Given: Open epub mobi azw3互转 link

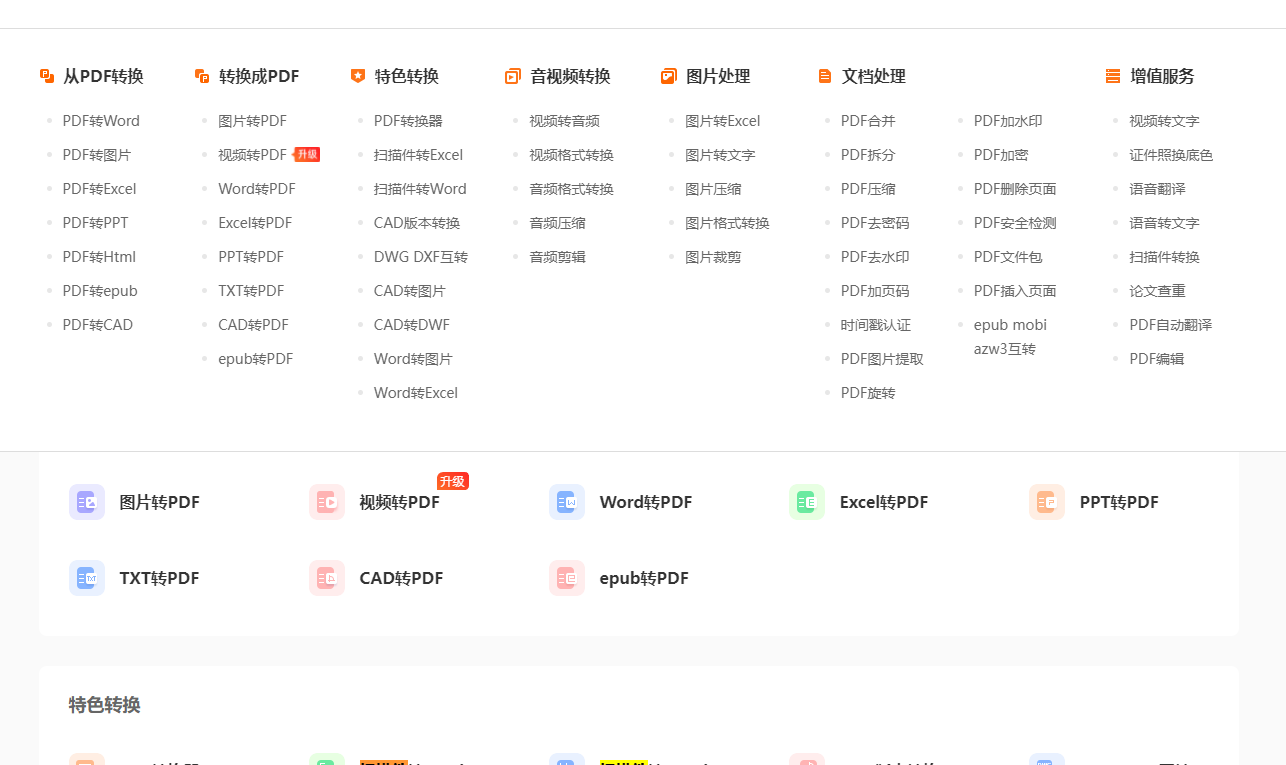Looking at the screenshot, I should coord(1010,337).
